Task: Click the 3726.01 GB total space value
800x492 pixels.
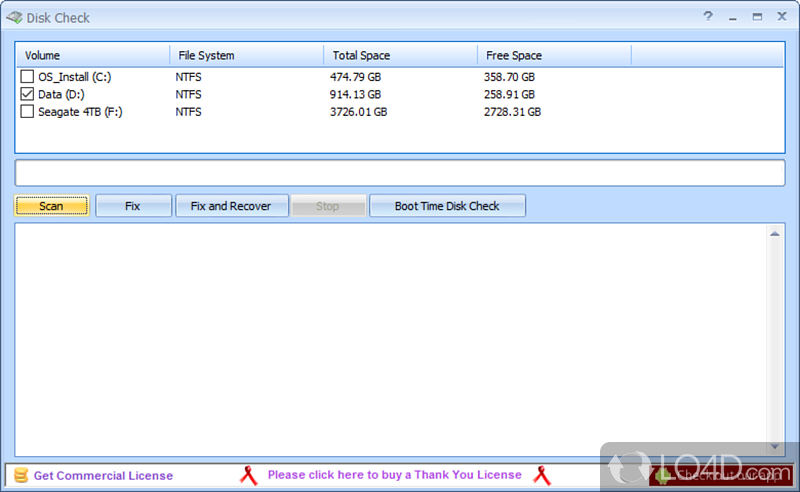Action: (x=358, y=112)
